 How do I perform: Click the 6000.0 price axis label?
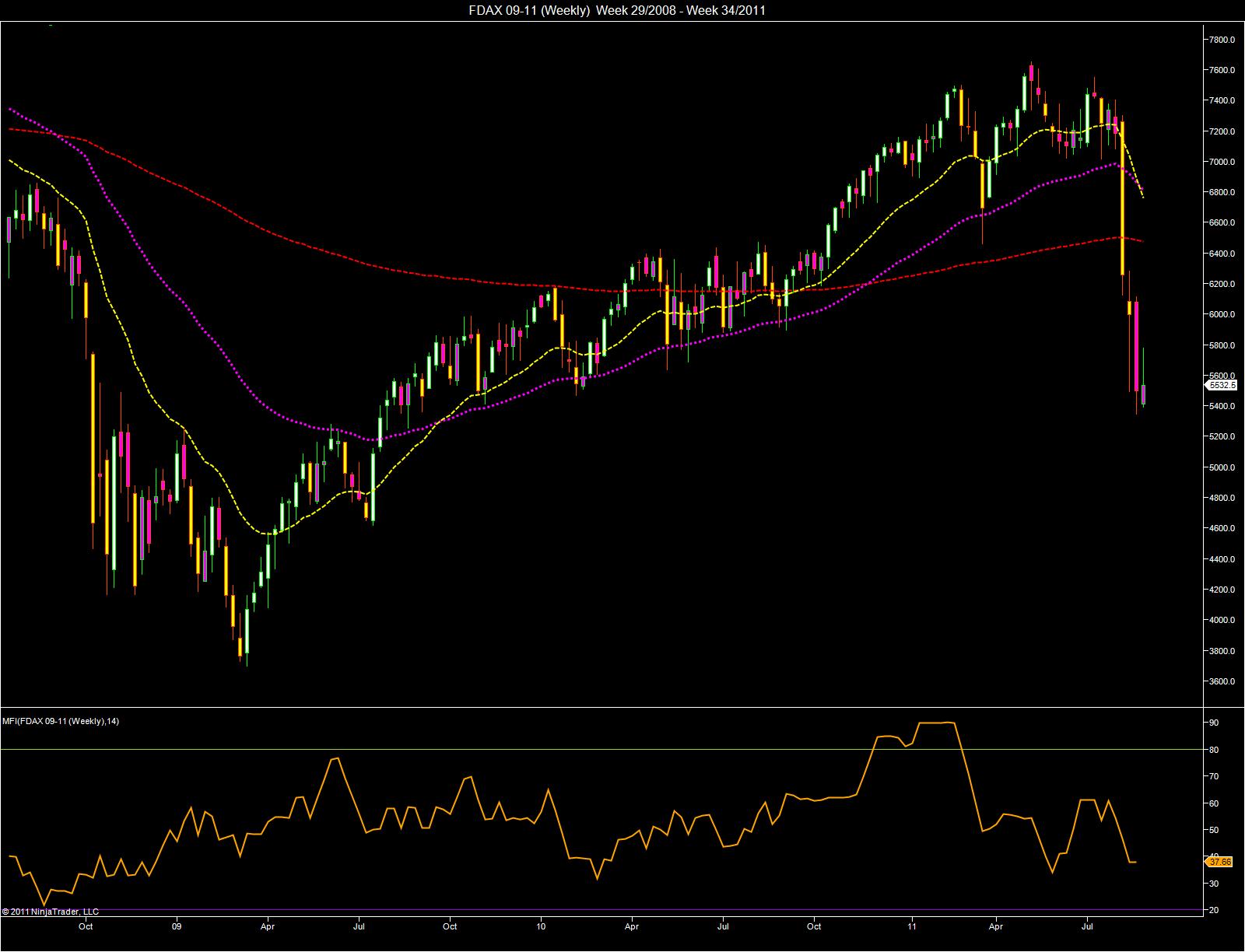(x=1222, y=315)
